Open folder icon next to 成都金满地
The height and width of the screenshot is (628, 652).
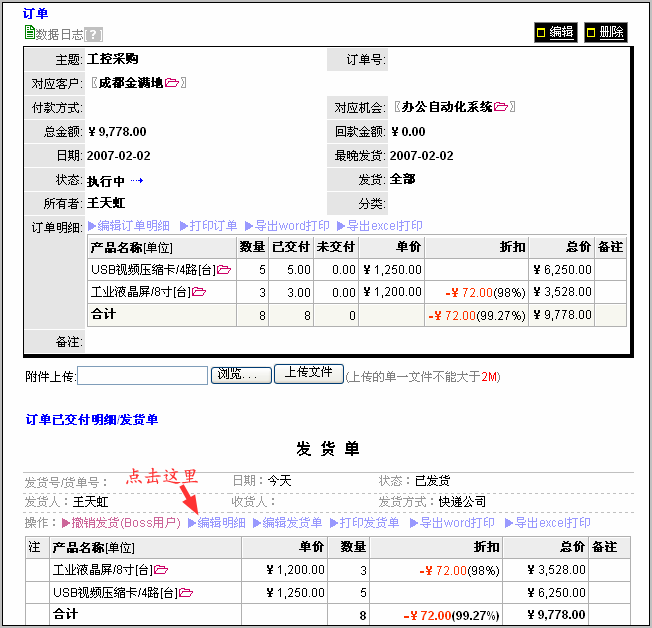point(172,82)
